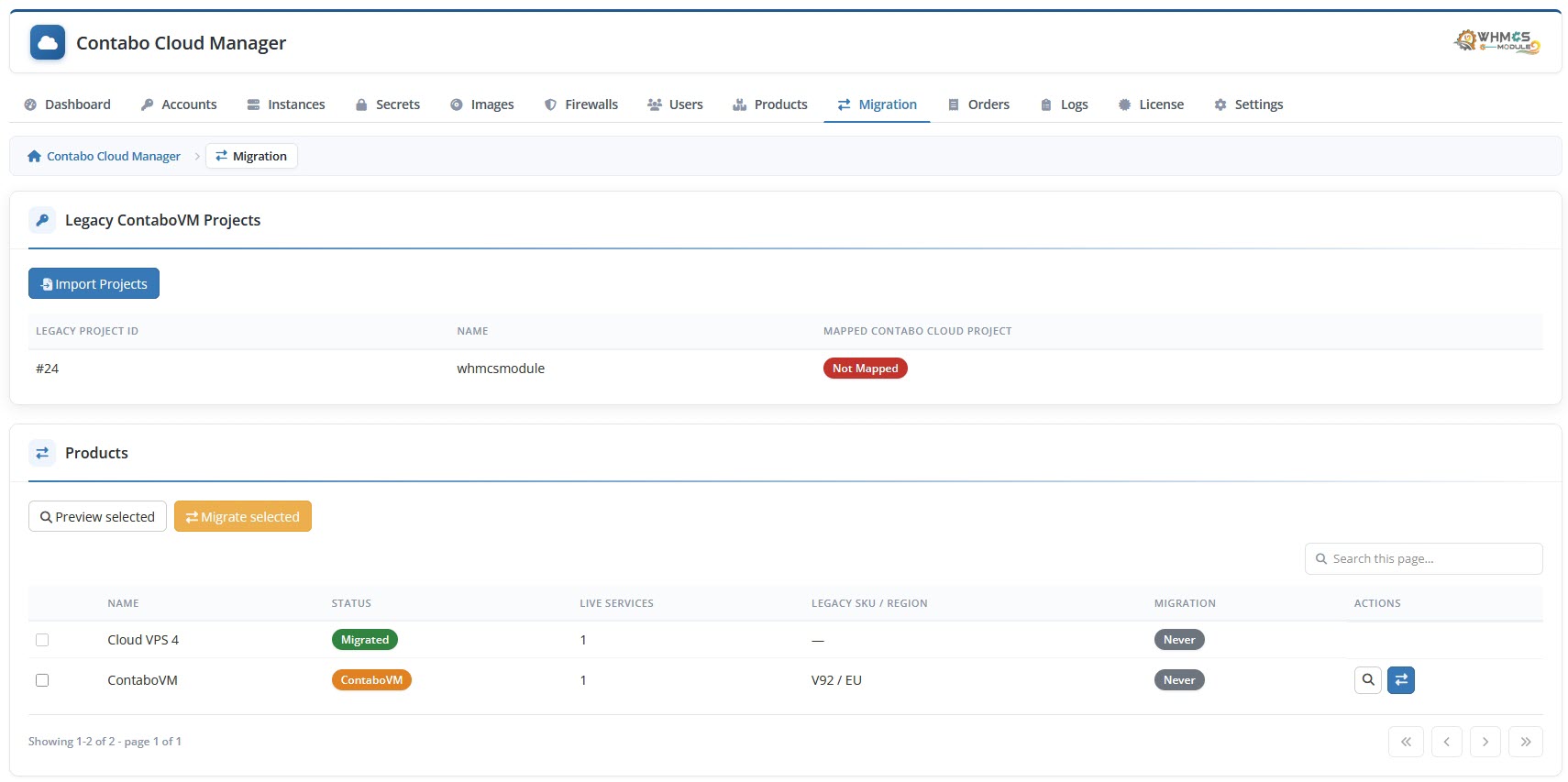Open the Instances tab
Screen dimensions: 1568x782
coord(286,105)
